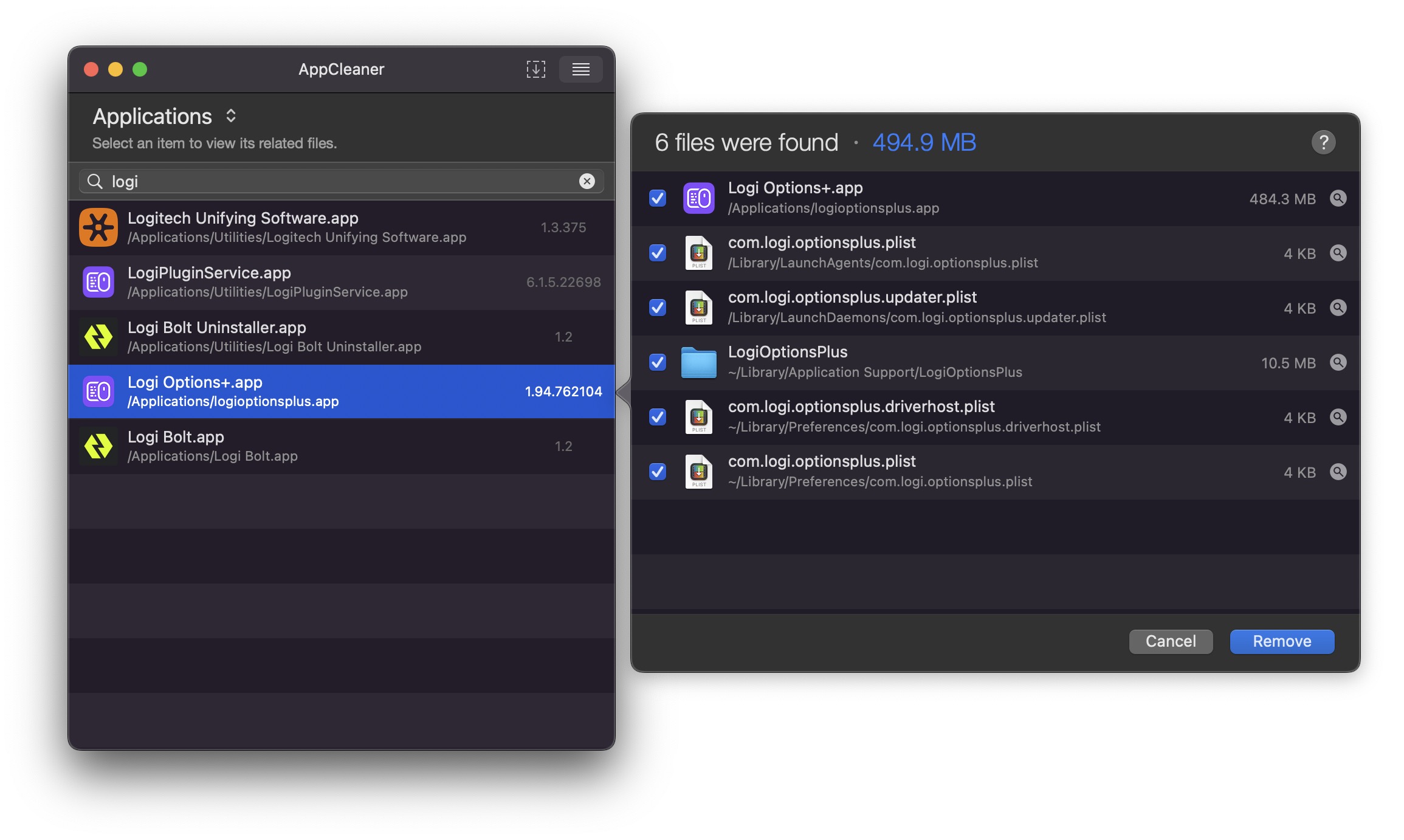
Task: Click magnifier icon for LogiOptionsPlus folder row
Action: (x=1338, y=362)
